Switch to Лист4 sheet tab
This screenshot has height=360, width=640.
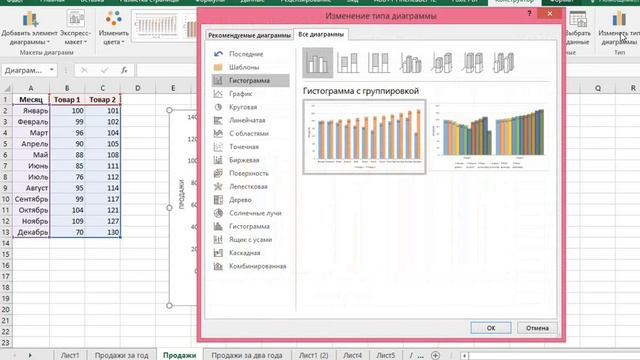352,356
